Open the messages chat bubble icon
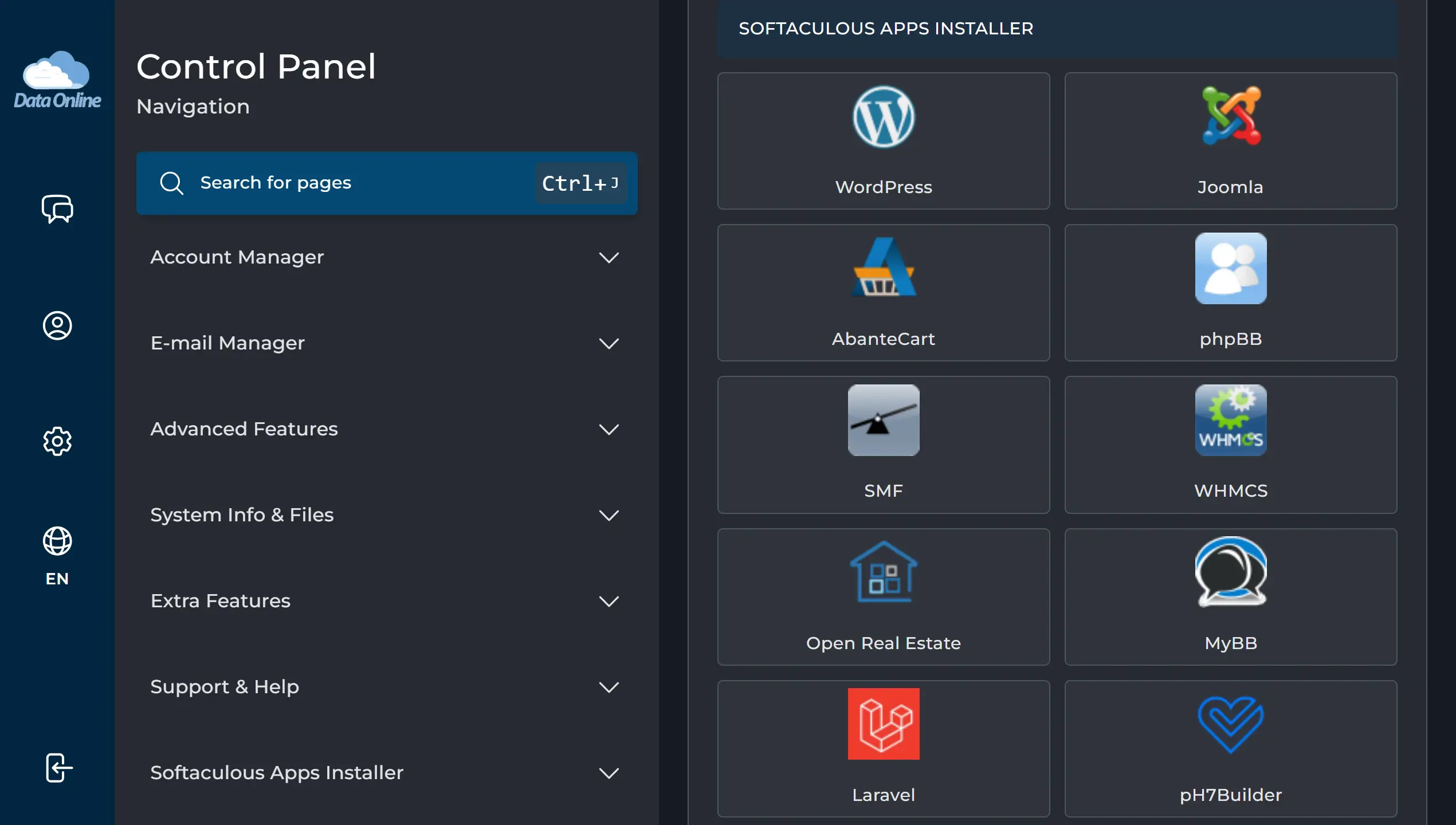Screen dimensions: 1456x825 pyautogui.click(x=57, y=209)
